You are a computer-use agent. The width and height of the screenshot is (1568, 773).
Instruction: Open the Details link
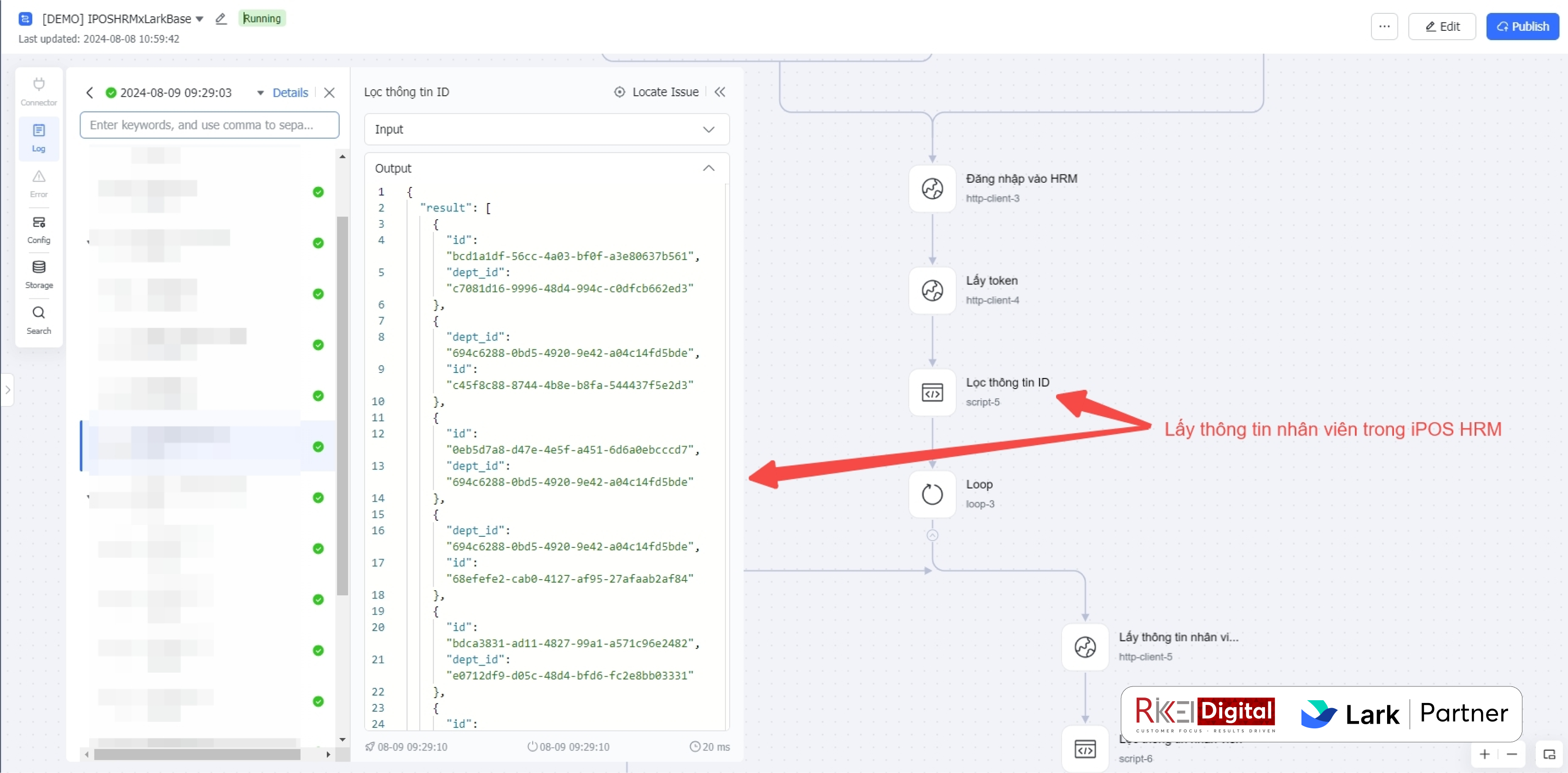coord(290,93)
